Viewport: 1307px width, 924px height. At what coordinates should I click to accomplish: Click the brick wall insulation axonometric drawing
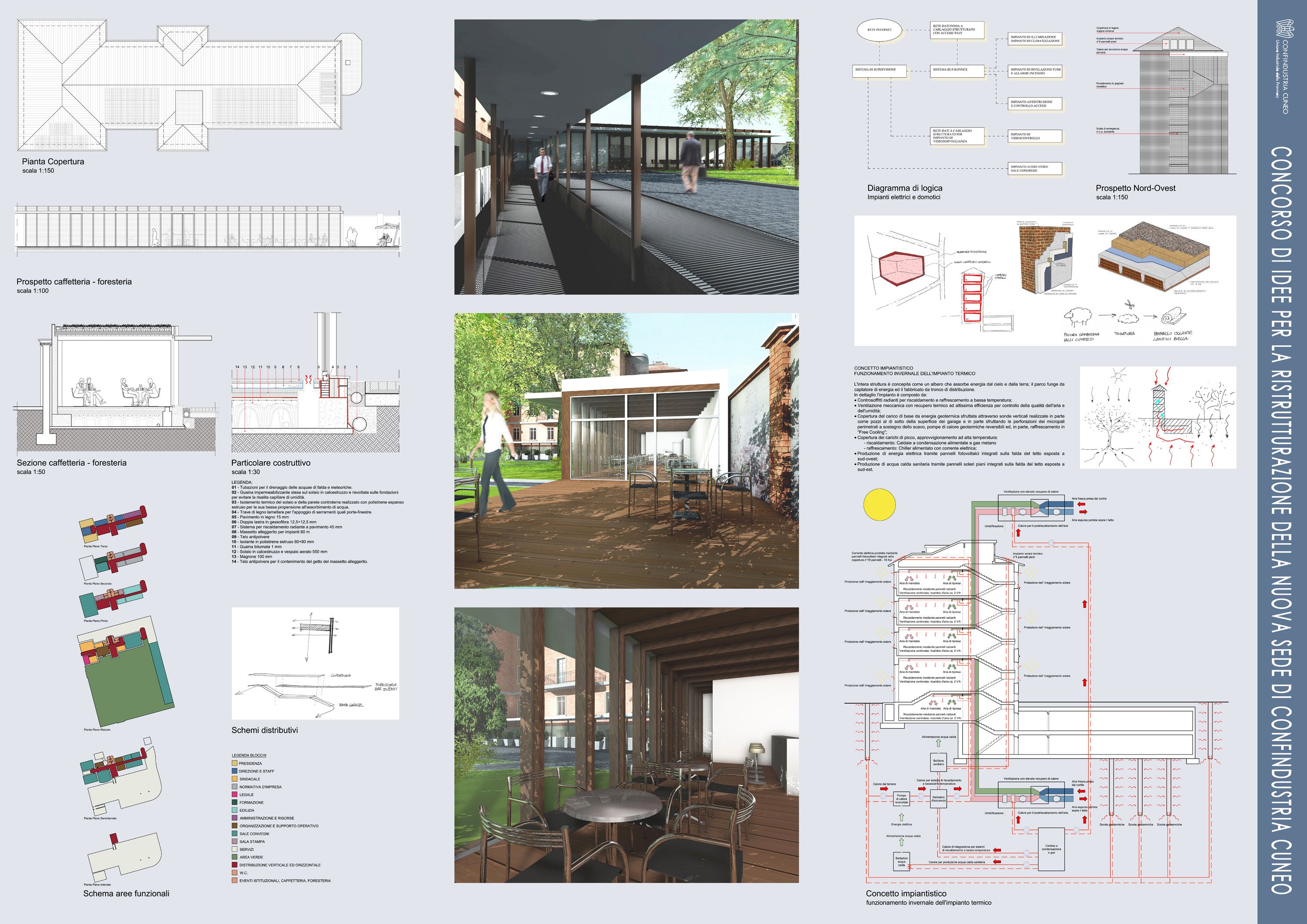(x=1045, y=258)
